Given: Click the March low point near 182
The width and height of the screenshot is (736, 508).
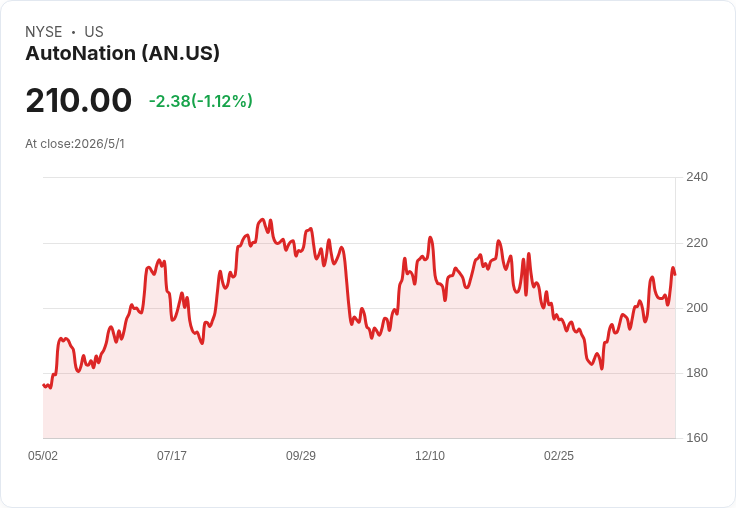Looking at the screenshot, I should (x=602, y=369).
